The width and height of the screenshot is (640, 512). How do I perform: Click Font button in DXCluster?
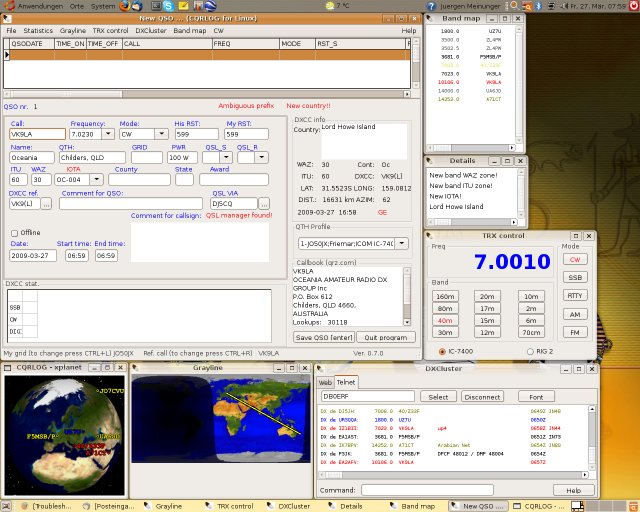tap(536, 397)
